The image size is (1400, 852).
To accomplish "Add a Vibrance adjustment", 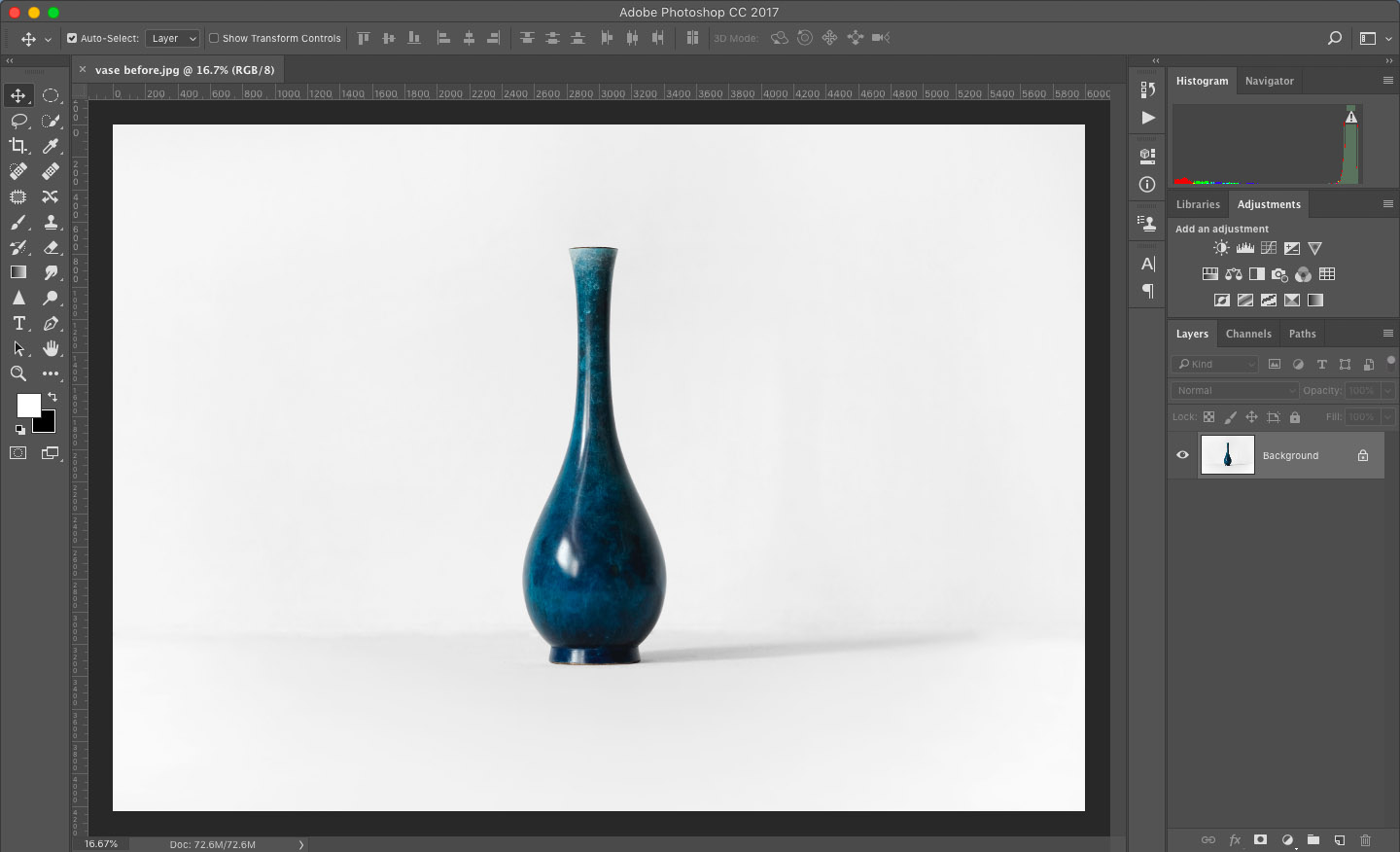I will (1315, 248).
